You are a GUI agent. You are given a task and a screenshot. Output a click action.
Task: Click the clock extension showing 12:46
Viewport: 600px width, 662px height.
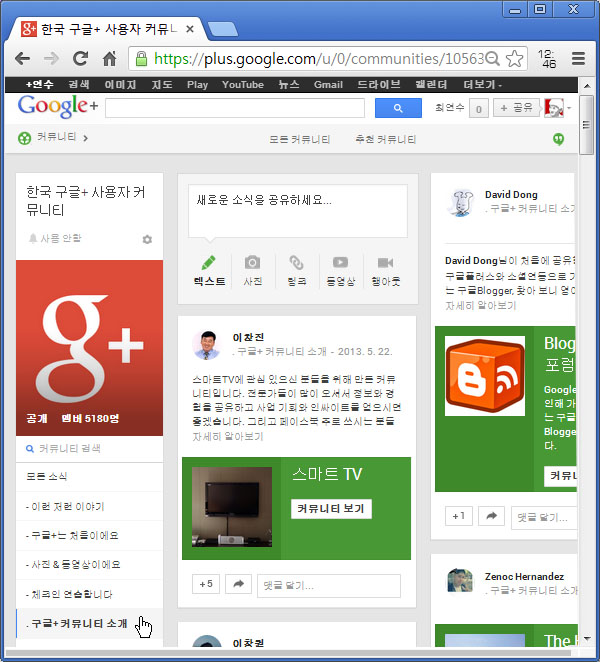[x=547, y=59]
